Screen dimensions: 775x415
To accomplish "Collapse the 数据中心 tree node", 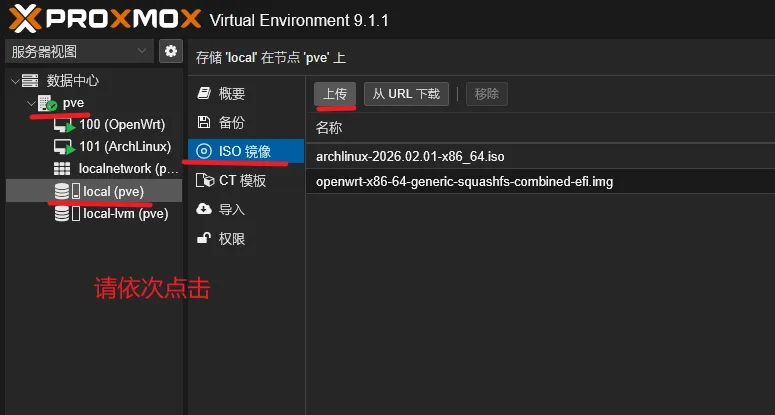I will point(13,81).
